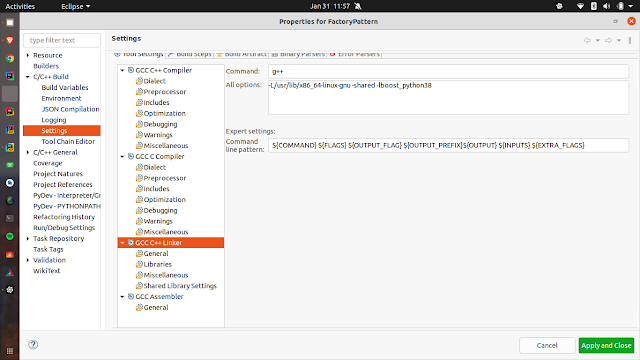
Task: Select the General icon under GCC Assembler
Action: [x=139, y=307]
